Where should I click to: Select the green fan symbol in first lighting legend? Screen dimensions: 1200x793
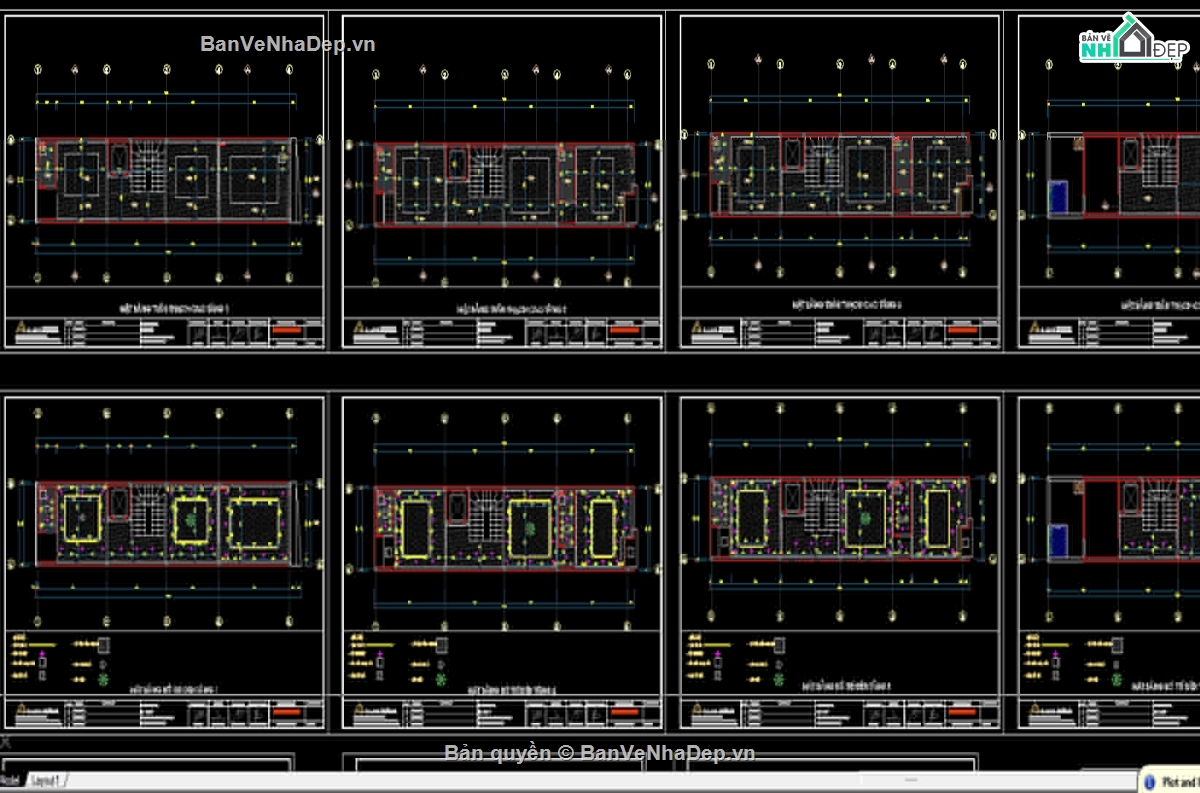103,680
